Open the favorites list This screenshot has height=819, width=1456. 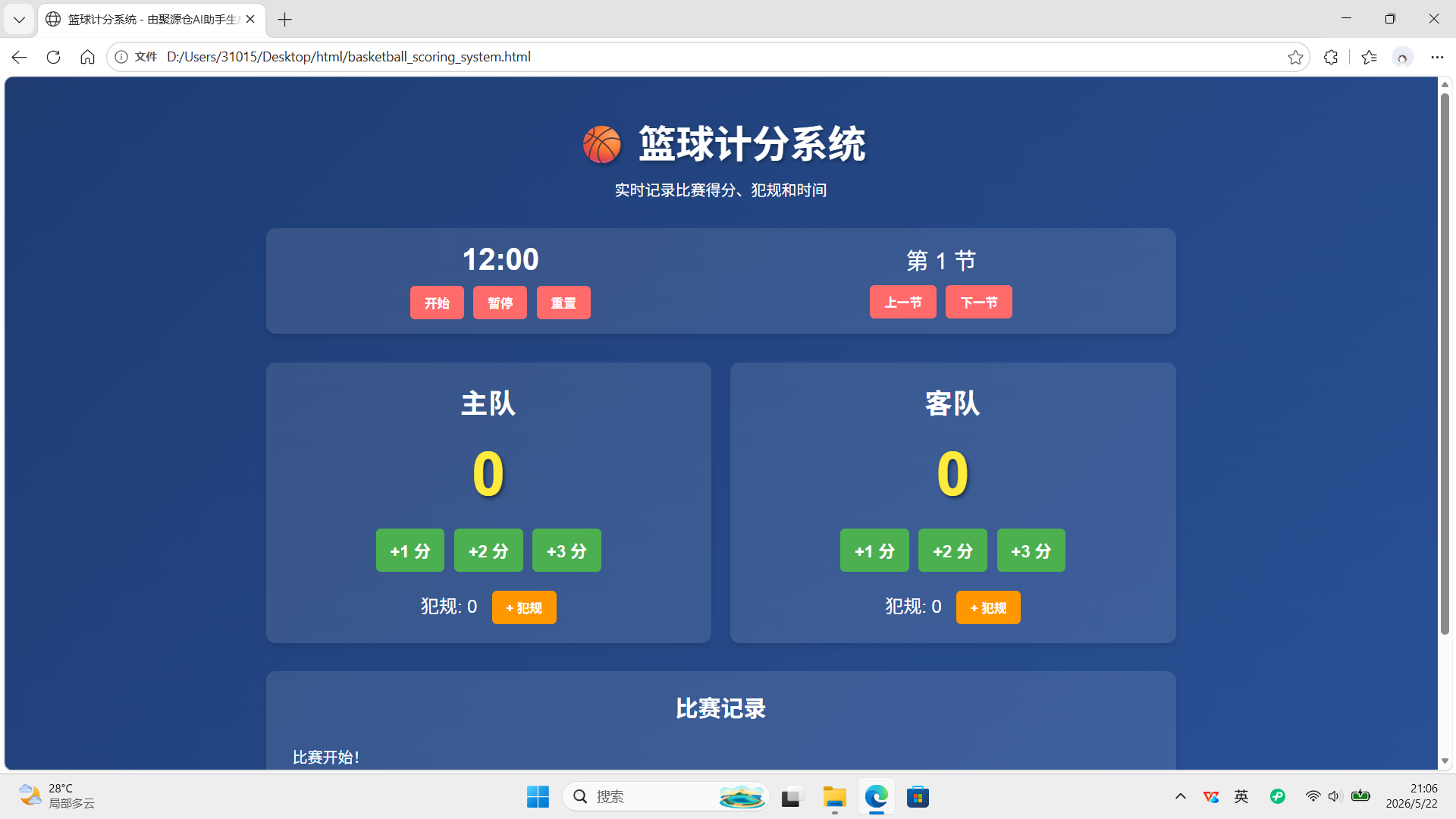pos(1369,57)
